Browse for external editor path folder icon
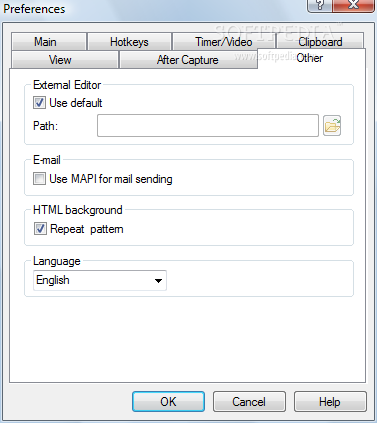The width and height of the screenshot is (377, 423). click(x=332, y=126)
